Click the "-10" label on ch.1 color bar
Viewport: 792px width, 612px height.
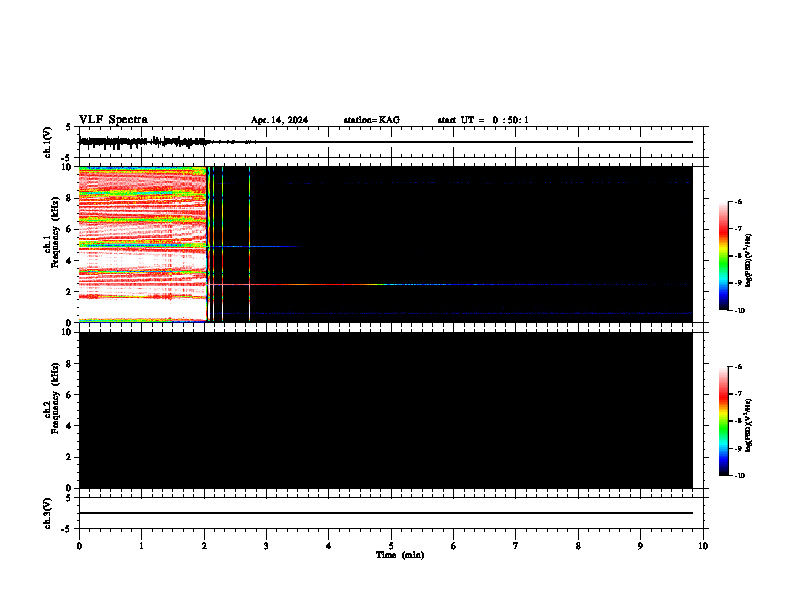click(x=739, y=310)
